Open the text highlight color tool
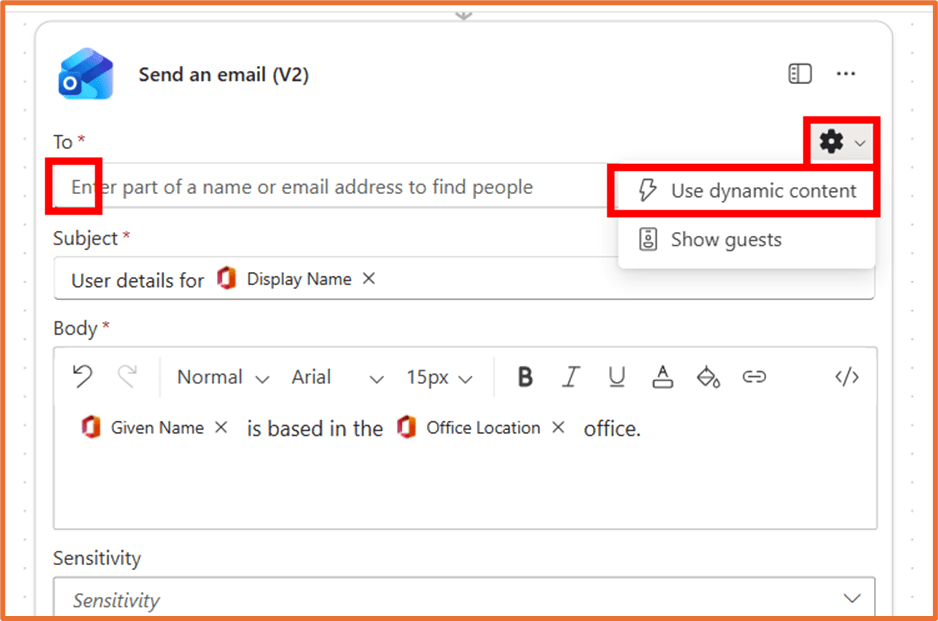Screen dimensions: 938x621 707,377
